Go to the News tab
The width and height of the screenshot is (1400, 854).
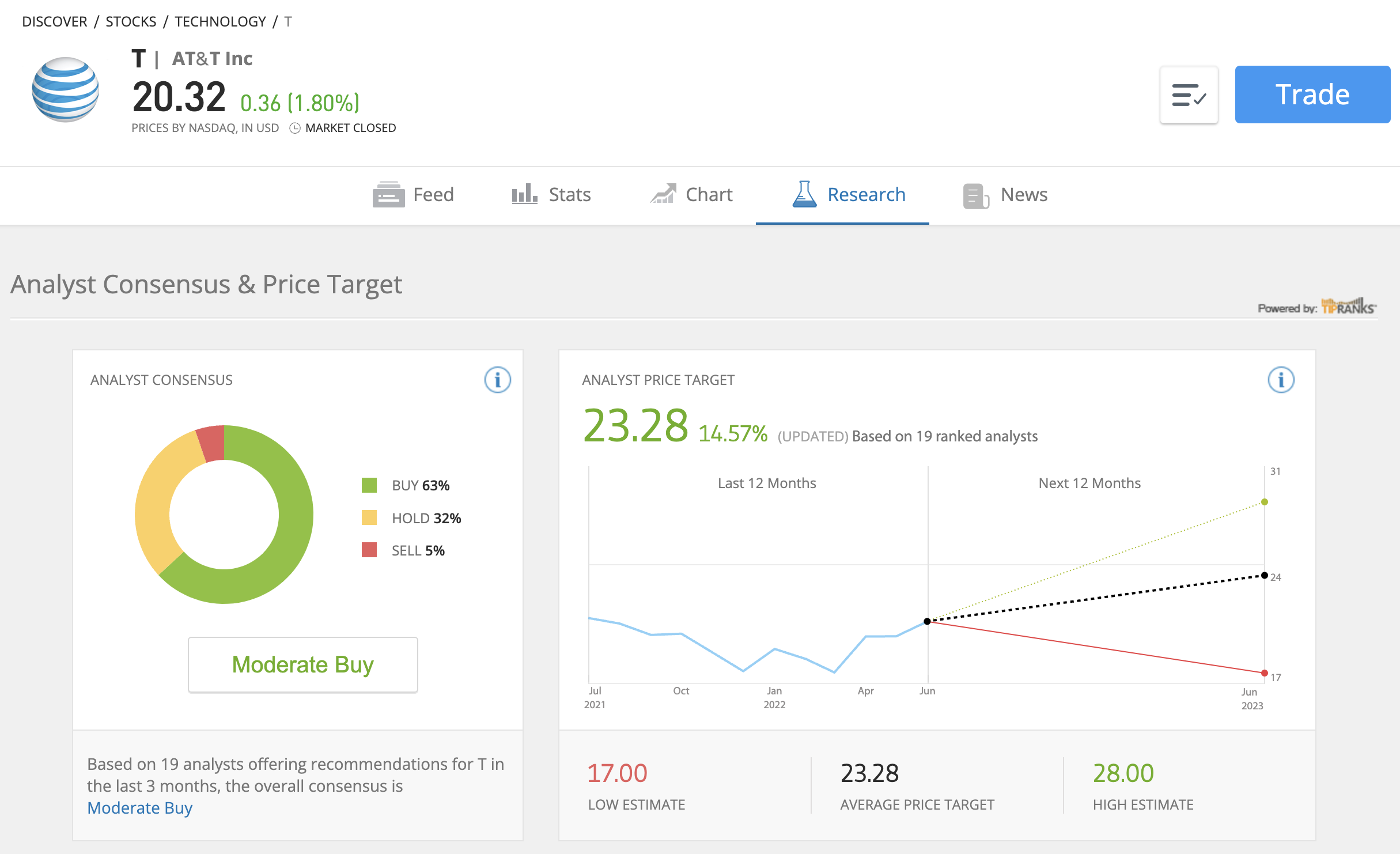[1005, 195]
